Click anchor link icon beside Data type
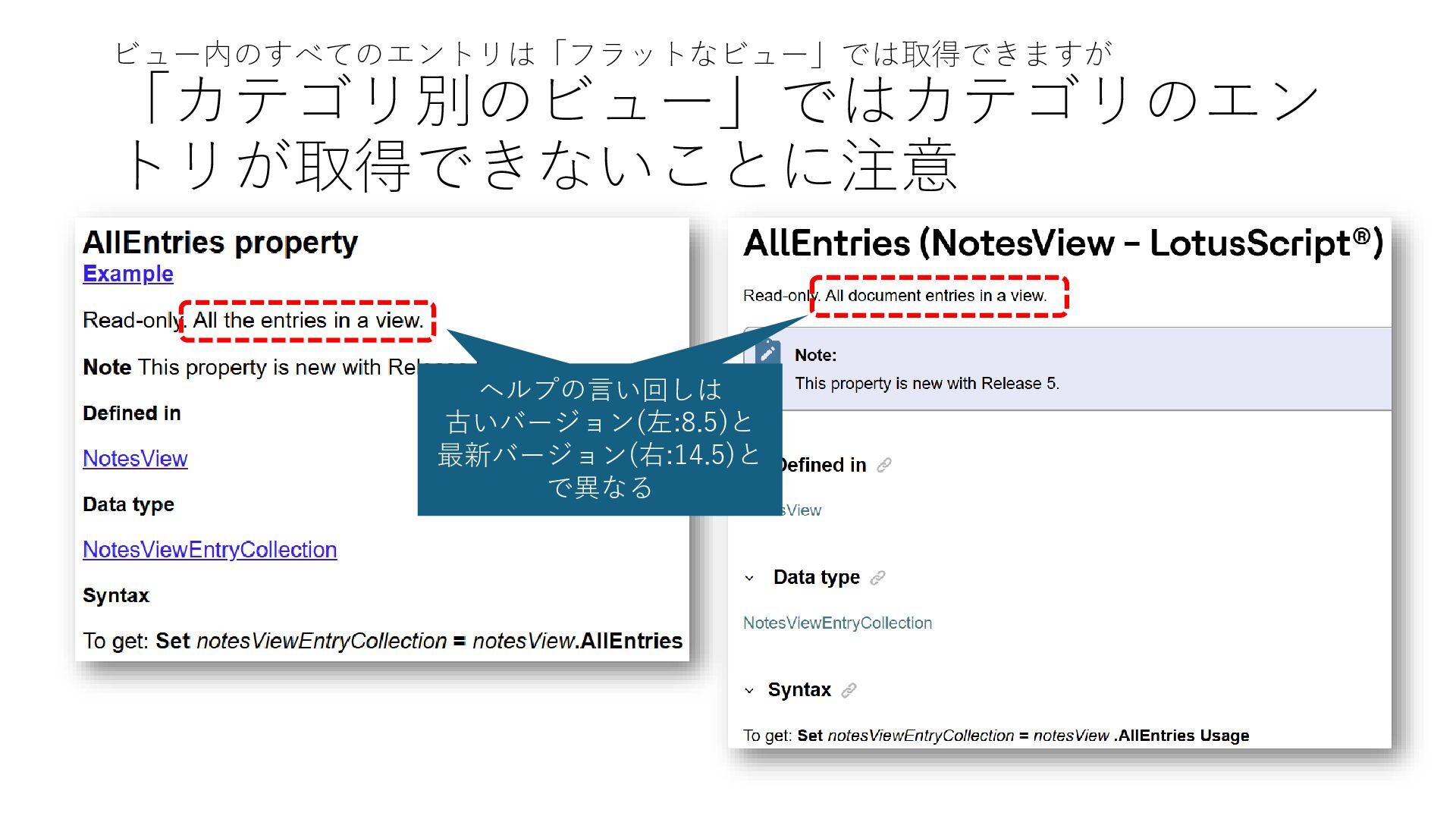1456x819 pixels. pos(877,578)
